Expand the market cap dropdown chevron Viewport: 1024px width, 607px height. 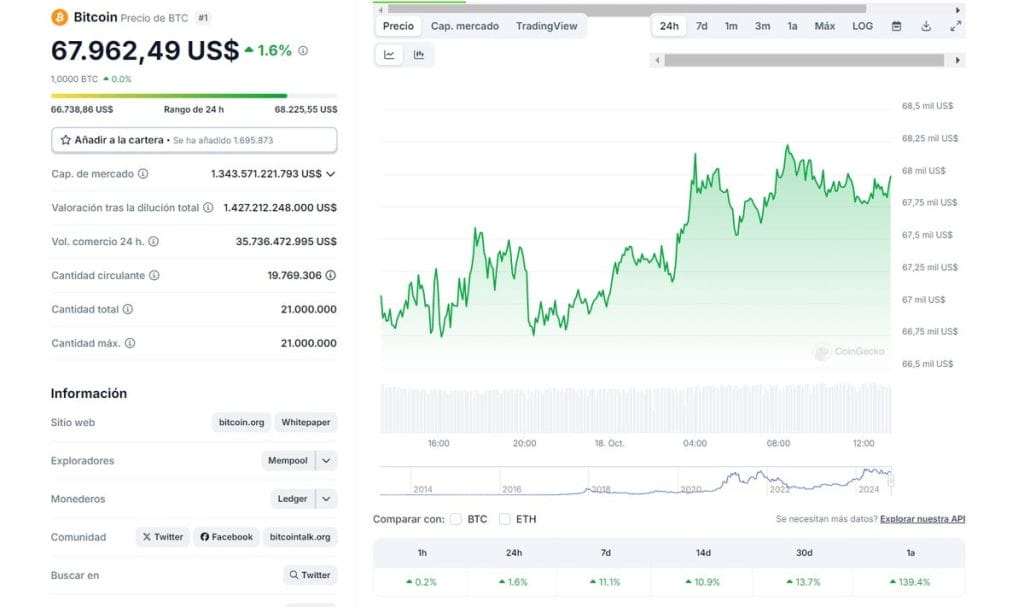click(330, 174)
